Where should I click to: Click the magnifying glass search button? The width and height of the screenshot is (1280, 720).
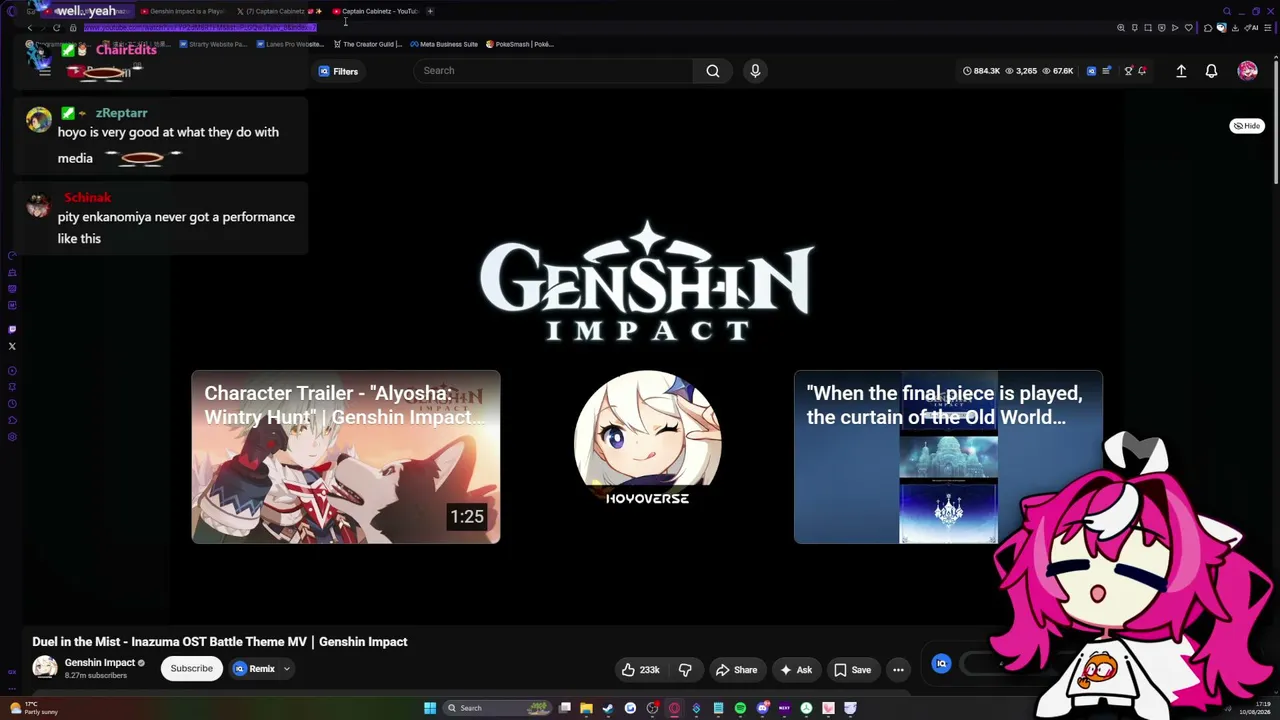[x=713, y=71]
